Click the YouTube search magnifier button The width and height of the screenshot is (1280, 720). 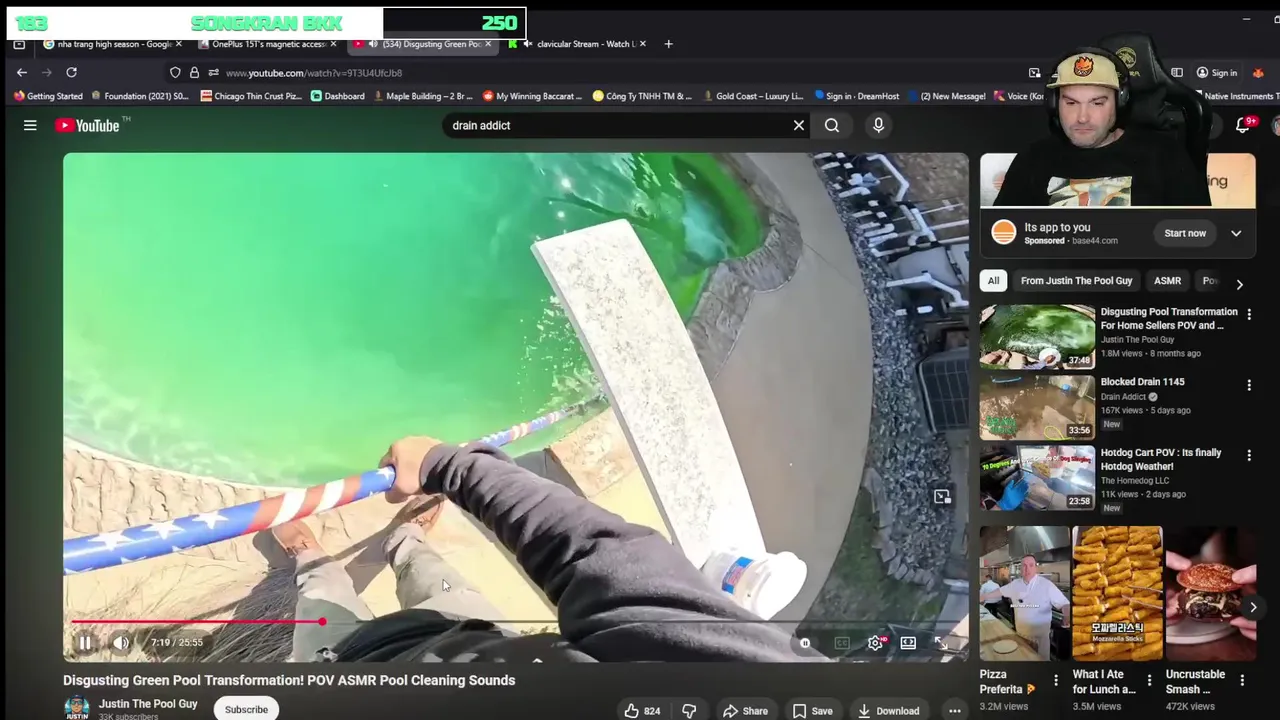(832, 125)
